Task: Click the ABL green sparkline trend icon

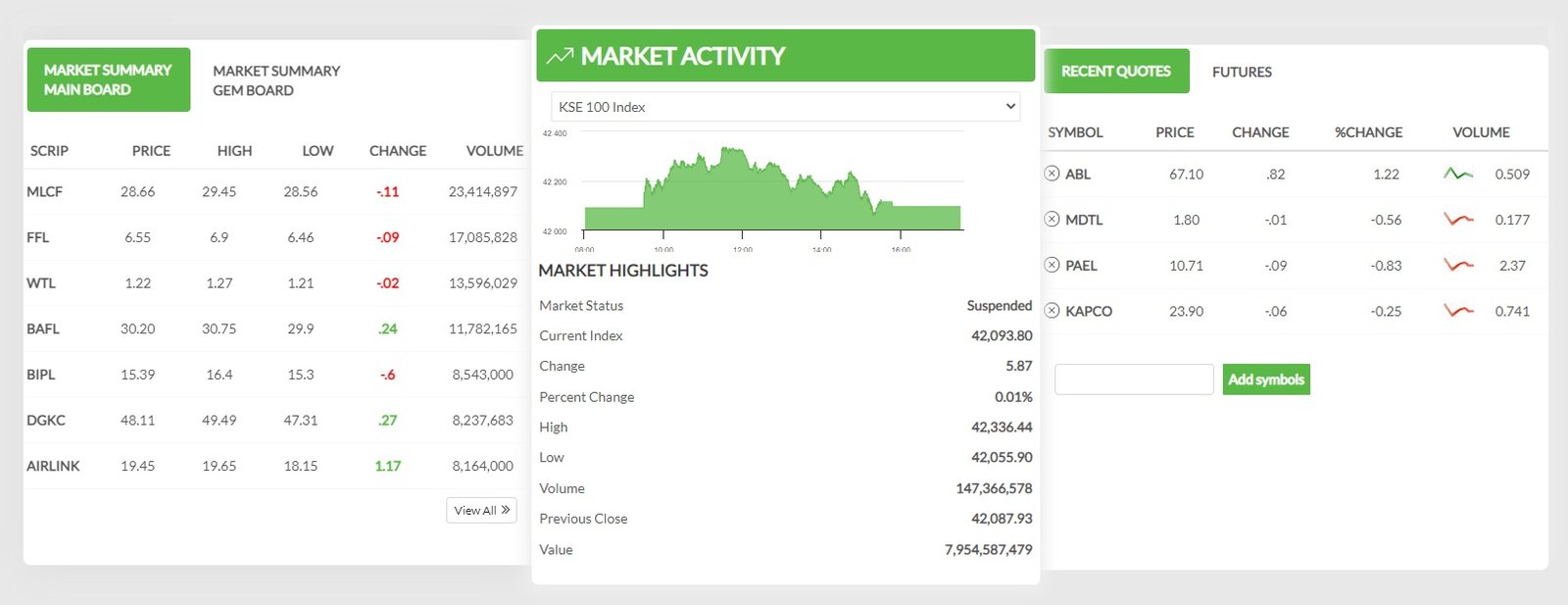Action: (1458, 174)
